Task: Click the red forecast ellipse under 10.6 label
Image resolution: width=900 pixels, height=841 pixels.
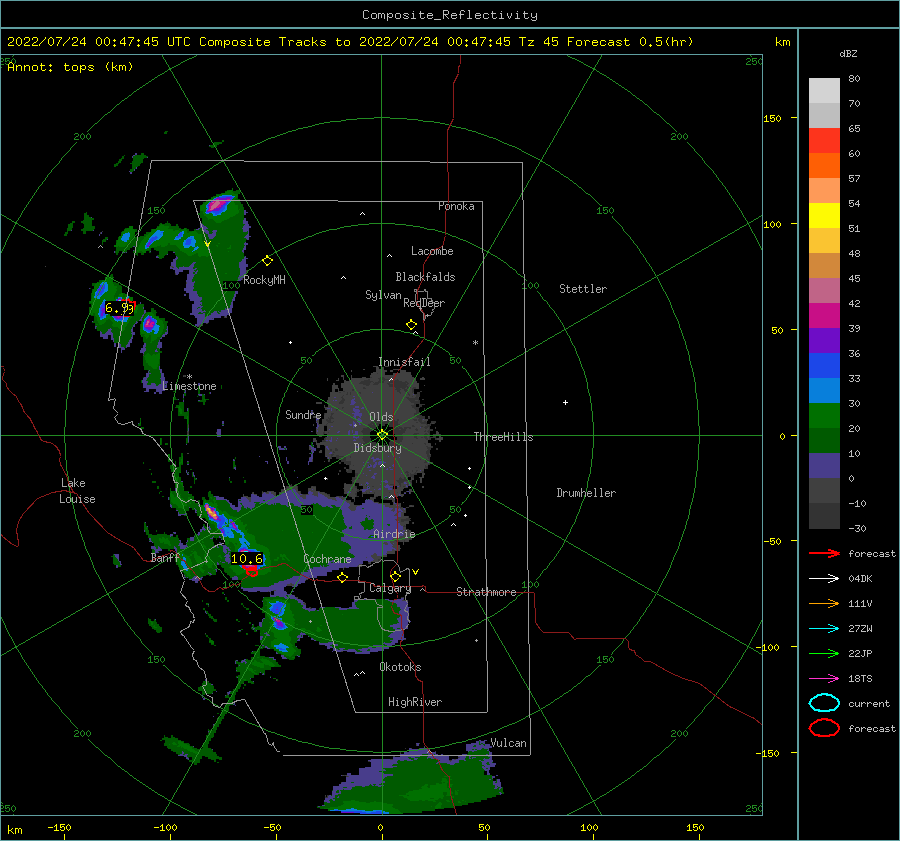Action: (x=251, y=571)
